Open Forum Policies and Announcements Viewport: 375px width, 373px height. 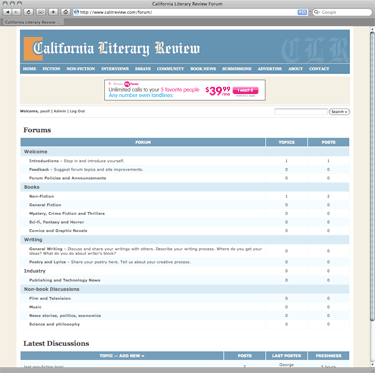pos(67,178)
